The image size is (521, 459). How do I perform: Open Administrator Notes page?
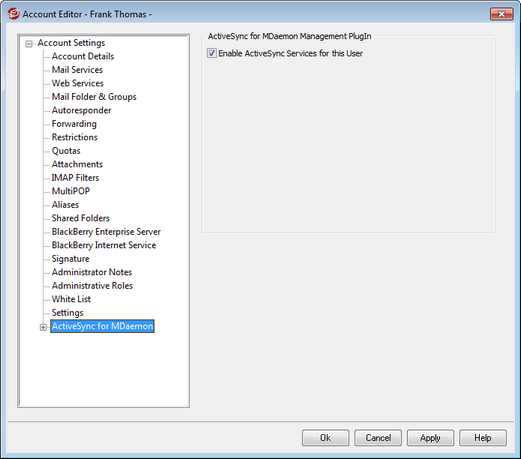tap(92, 272)
